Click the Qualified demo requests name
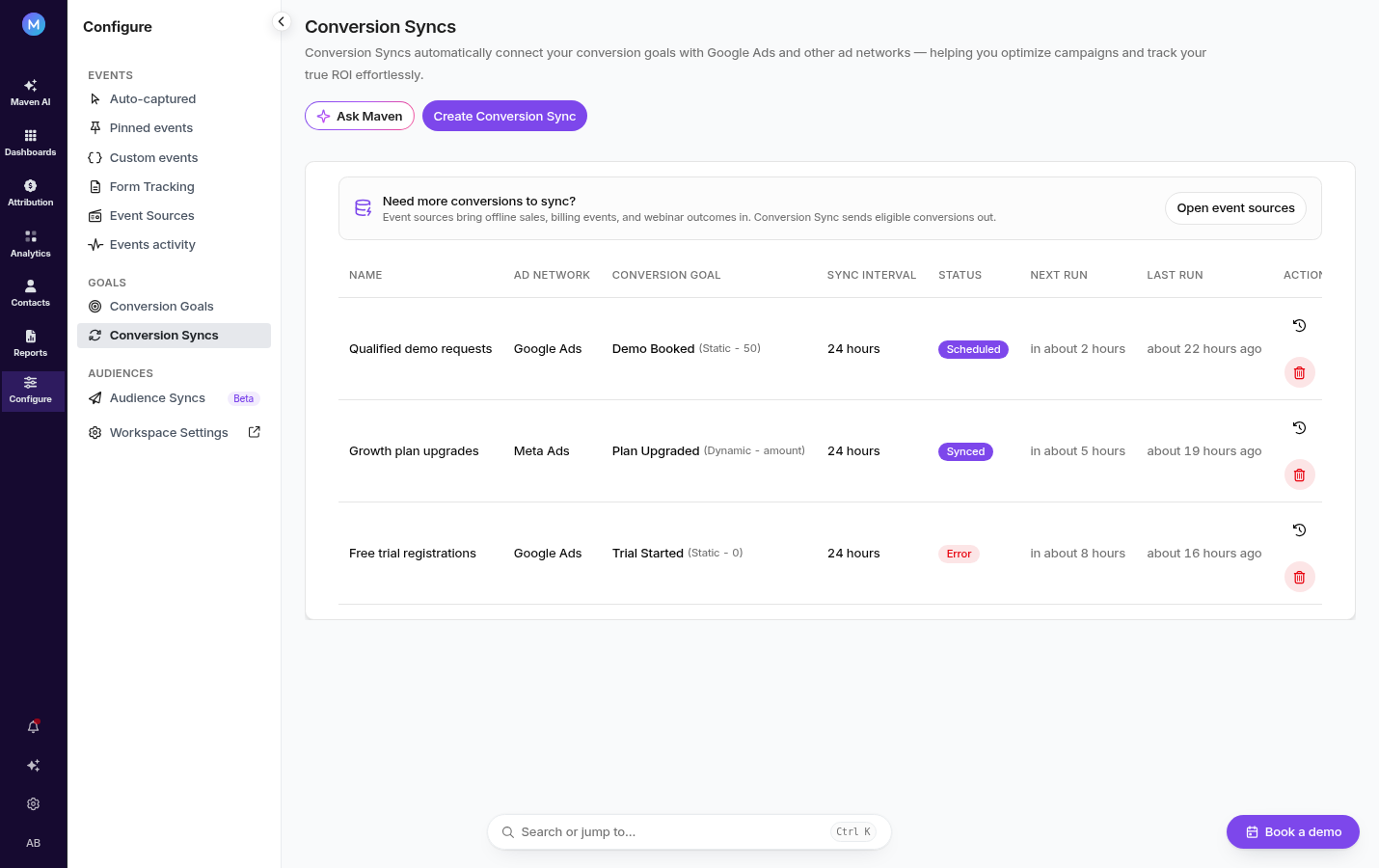 point(420,349)
